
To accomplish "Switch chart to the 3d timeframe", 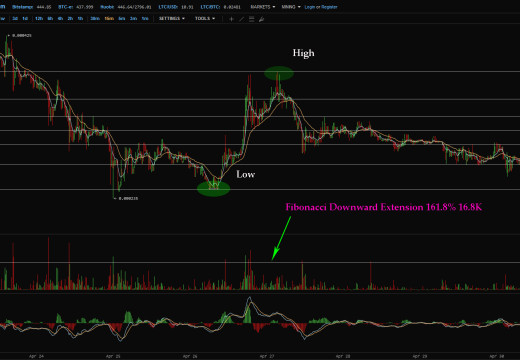I will click(x=15, y=18).
